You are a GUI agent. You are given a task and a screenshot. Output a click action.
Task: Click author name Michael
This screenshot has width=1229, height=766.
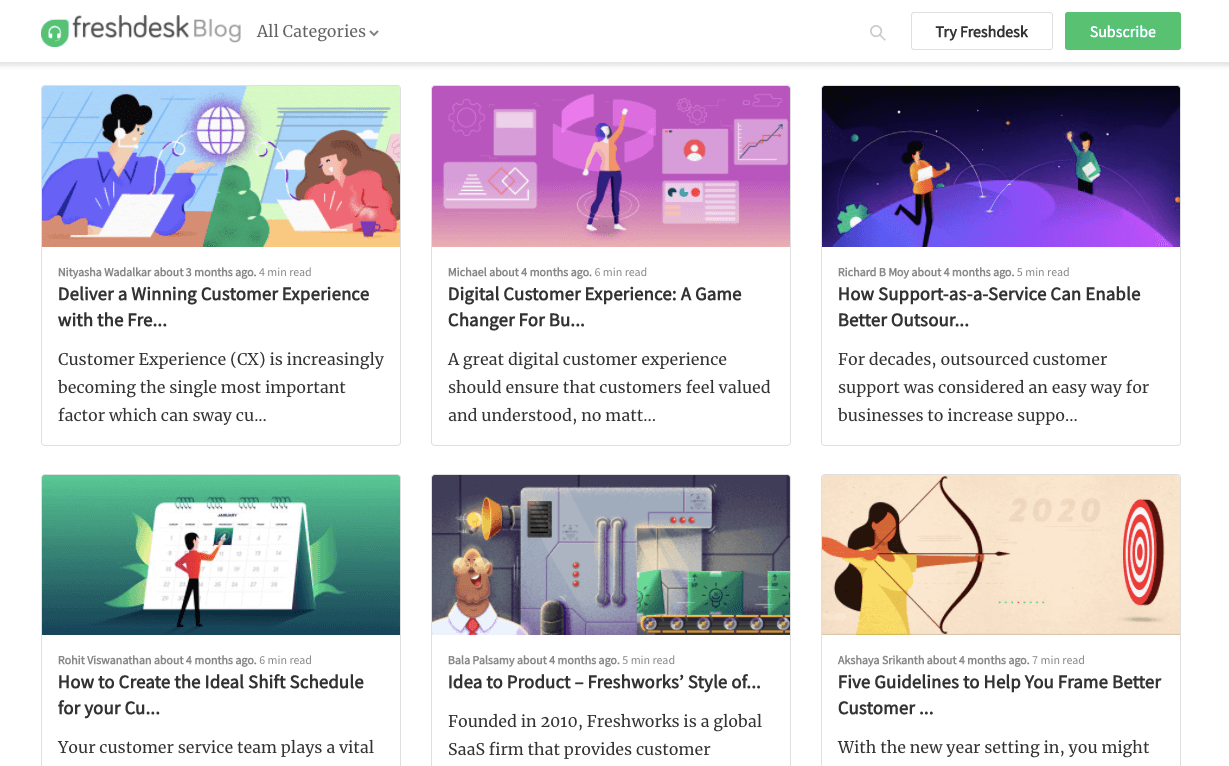tap(468, 272)
